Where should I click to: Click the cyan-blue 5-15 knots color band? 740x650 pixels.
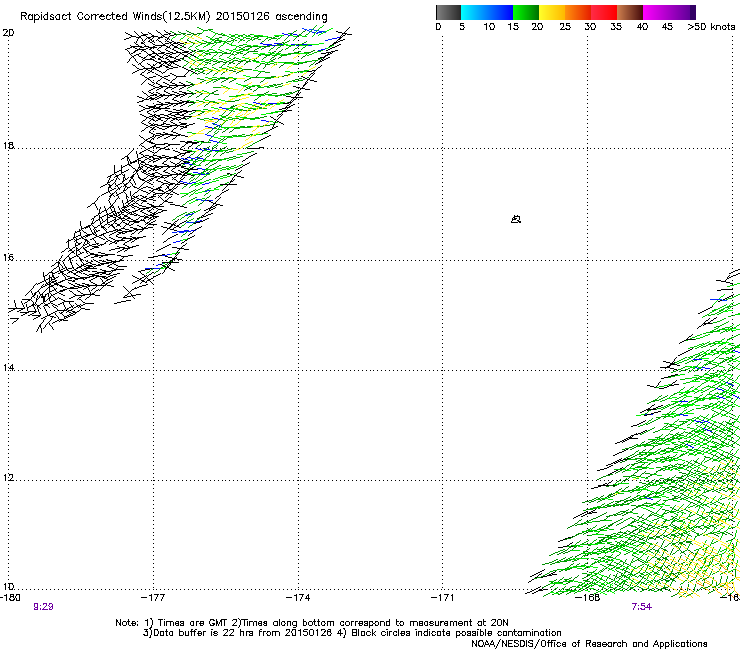pyautogui.click(x=487, y=12)
